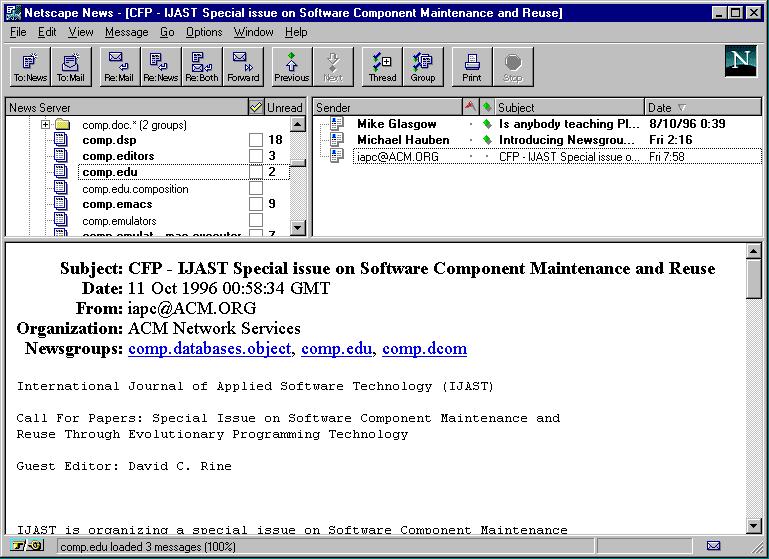Toggle subscribe checkbox for comp.editors

coord(256,156)
